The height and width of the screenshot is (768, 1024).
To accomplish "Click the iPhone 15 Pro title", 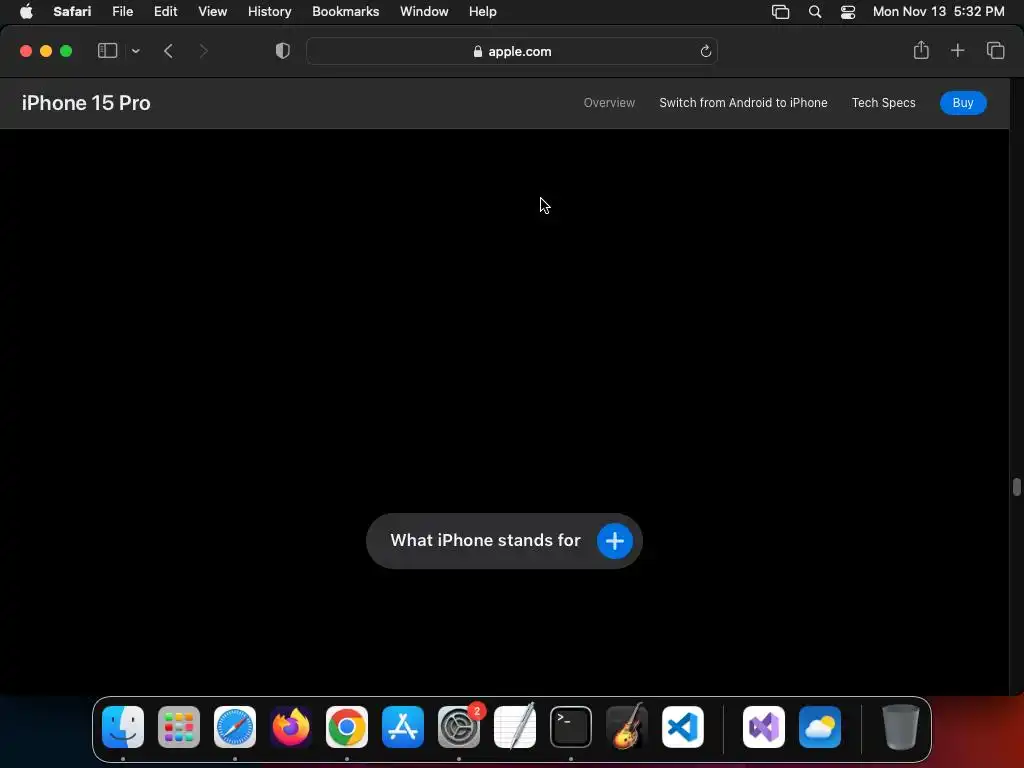I will (86, 103).
